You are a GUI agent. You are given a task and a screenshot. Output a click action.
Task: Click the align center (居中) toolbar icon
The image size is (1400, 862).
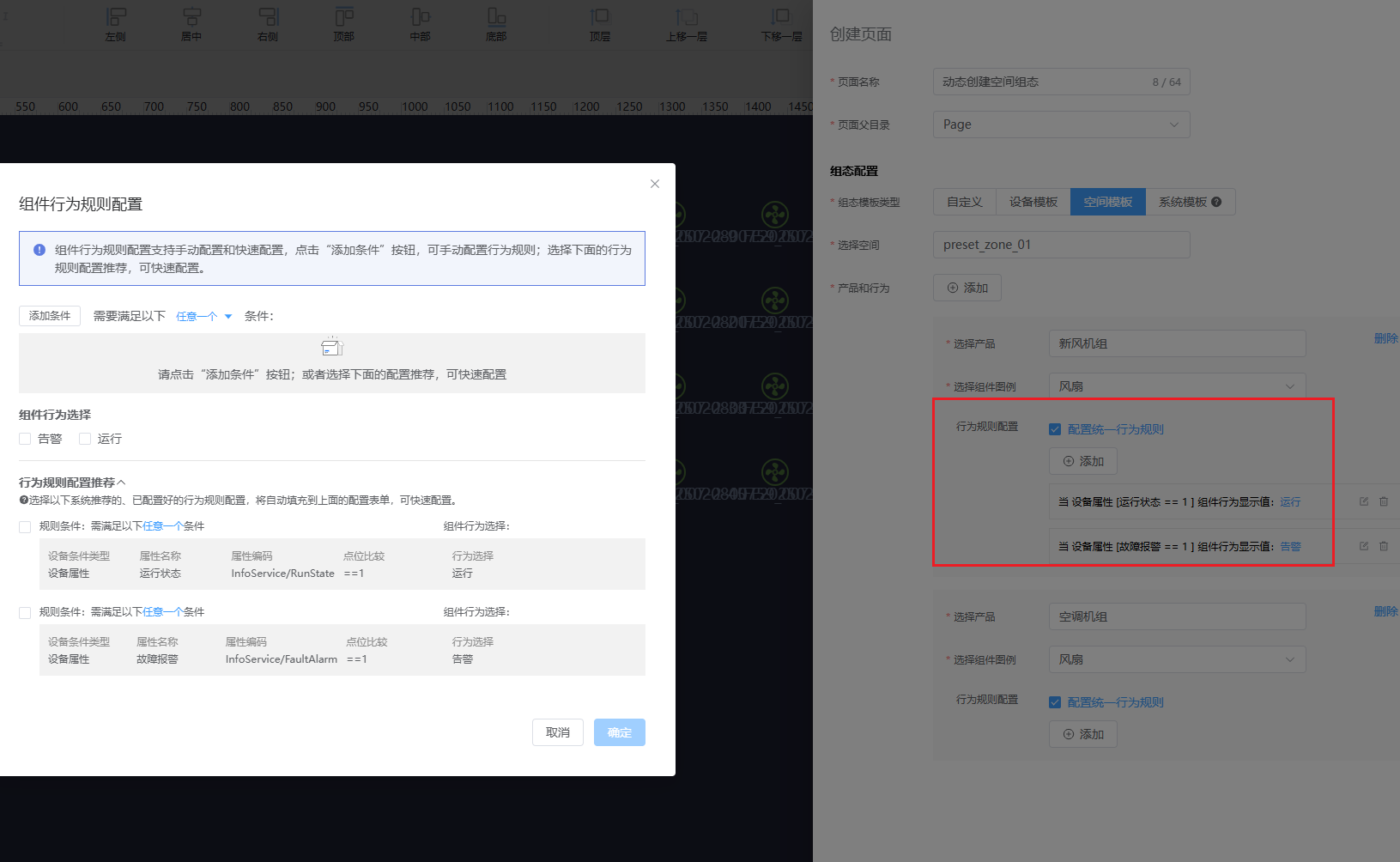click(x=191, y=17)
